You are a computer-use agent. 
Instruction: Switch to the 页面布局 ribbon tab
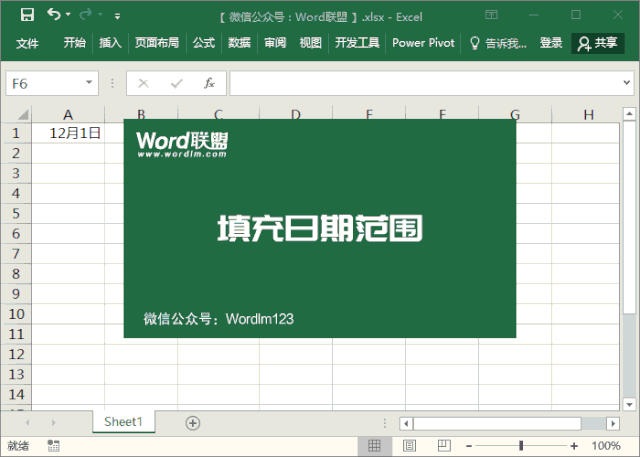pos(157,43)
